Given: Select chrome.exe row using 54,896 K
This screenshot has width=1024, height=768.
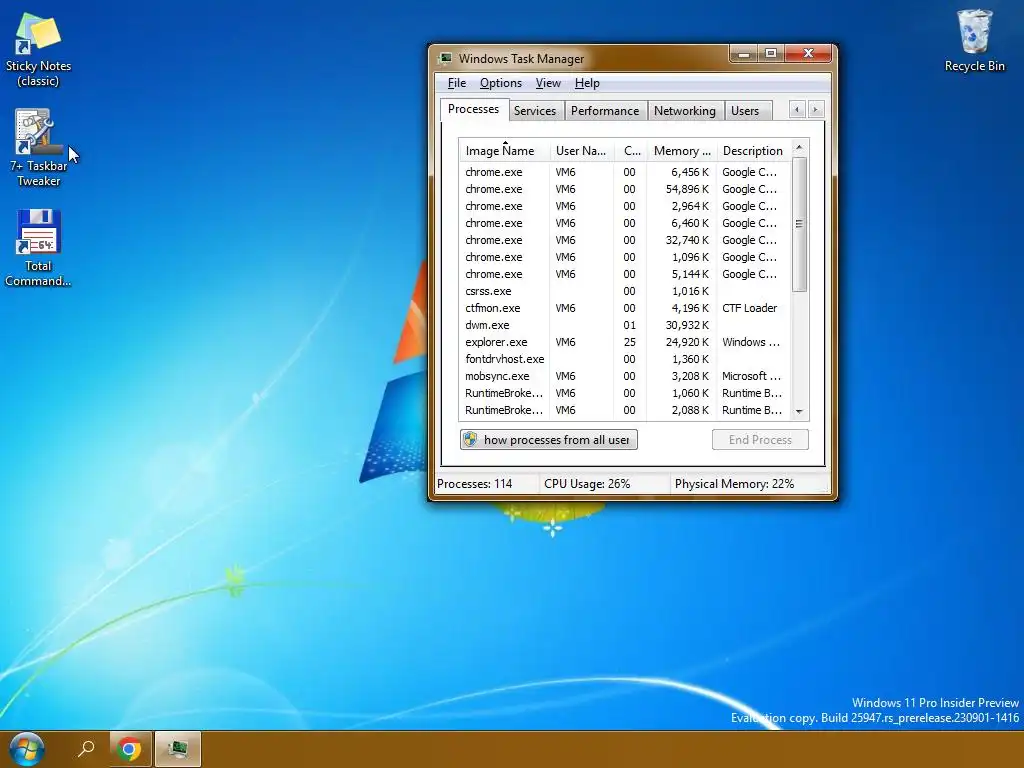Looking at the screenshot, I should 624,189.
